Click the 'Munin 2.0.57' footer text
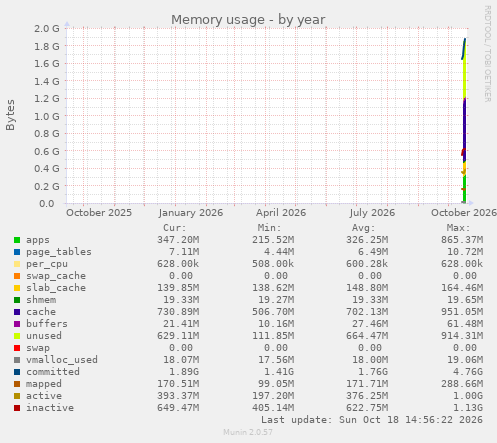Screen dimensions: 497x443 pos(248,432)
